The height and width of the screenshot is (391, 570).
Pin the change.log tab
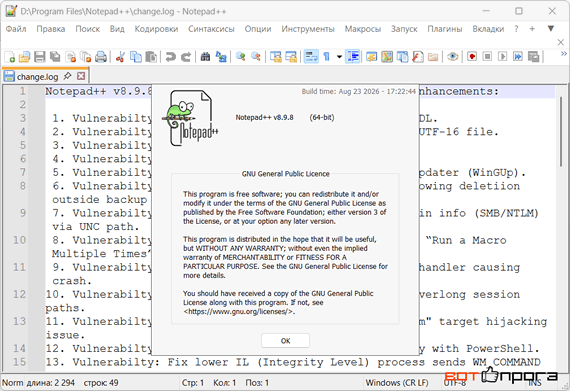tap(67, 76)
